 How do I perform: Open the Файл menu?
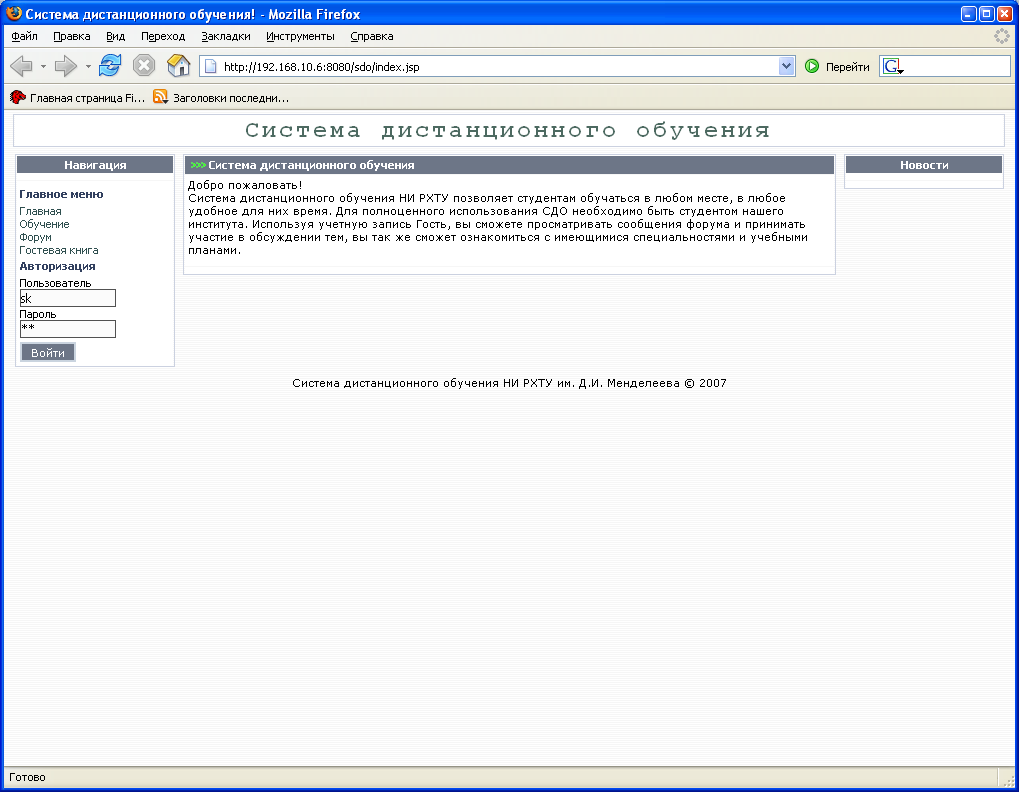point(25,36)
